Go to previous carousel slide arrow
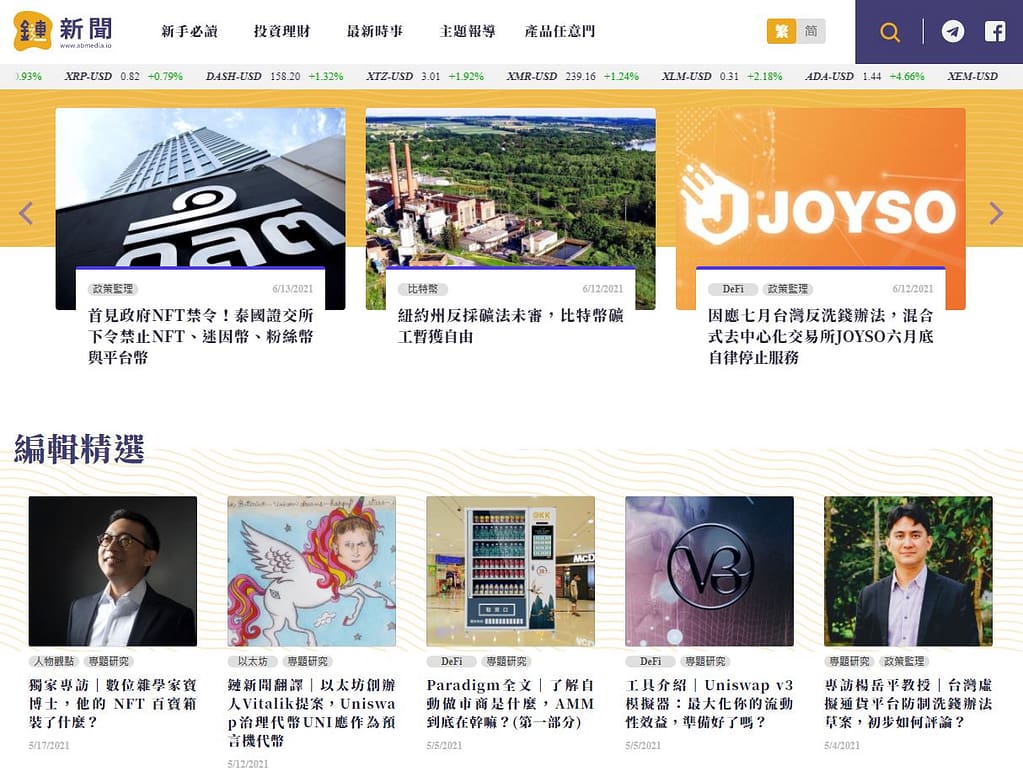This screenshot has width=1023, height=777. coord(26,213)
